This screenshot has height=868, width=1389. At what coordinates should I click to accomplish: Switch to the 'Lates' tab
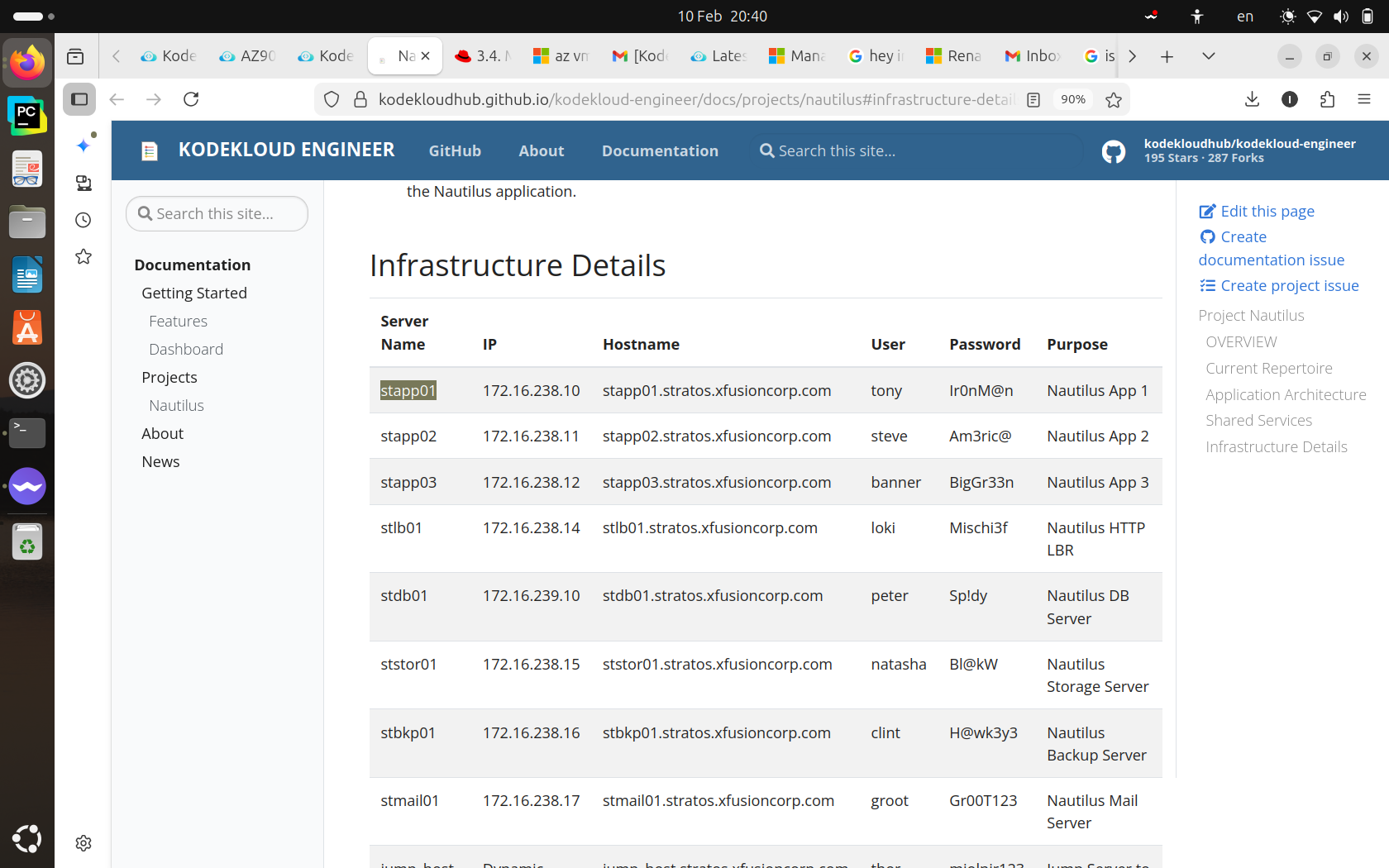[718, 56]
